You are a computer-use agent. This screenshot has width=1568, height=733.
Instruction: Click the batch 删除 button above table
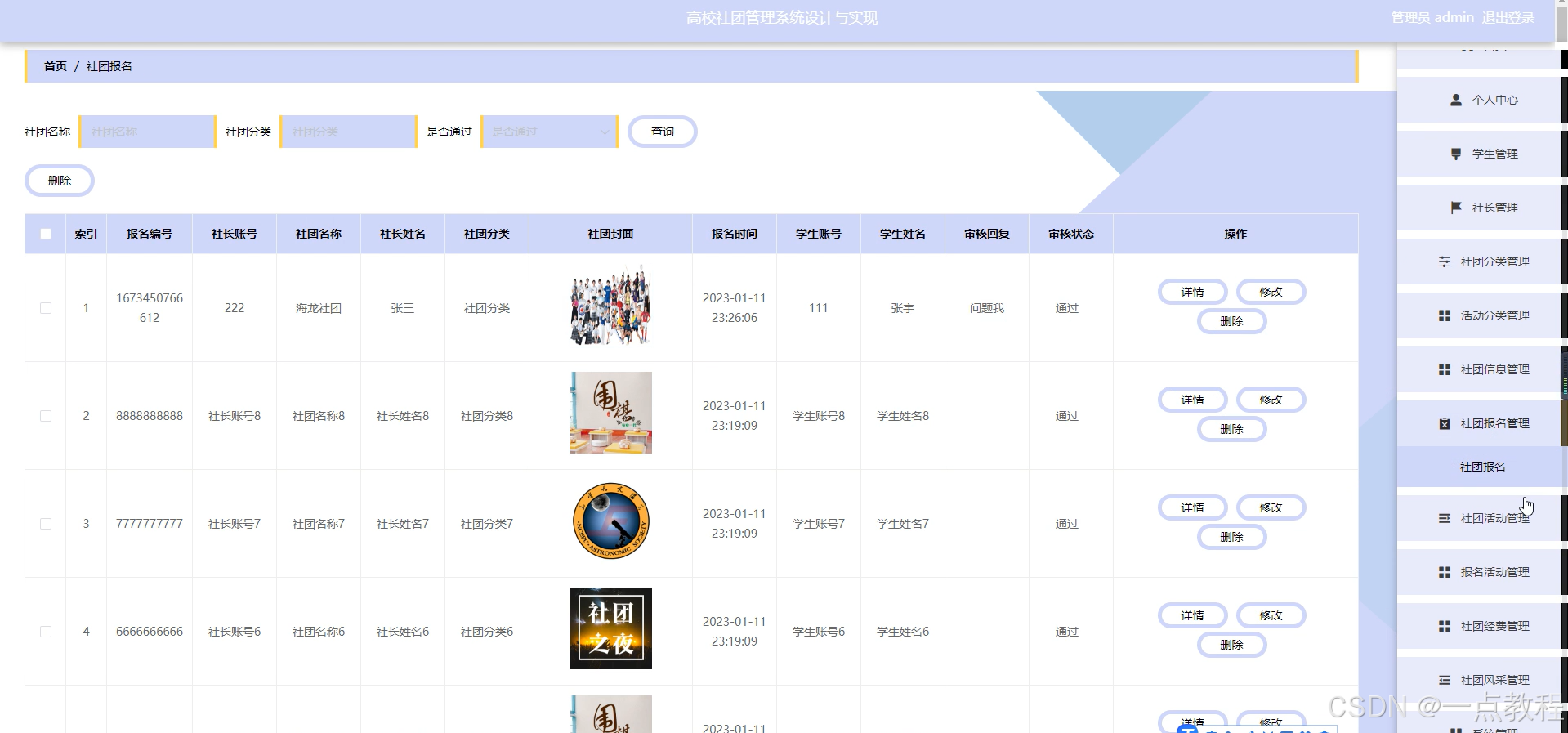click(x=60, y=181)
